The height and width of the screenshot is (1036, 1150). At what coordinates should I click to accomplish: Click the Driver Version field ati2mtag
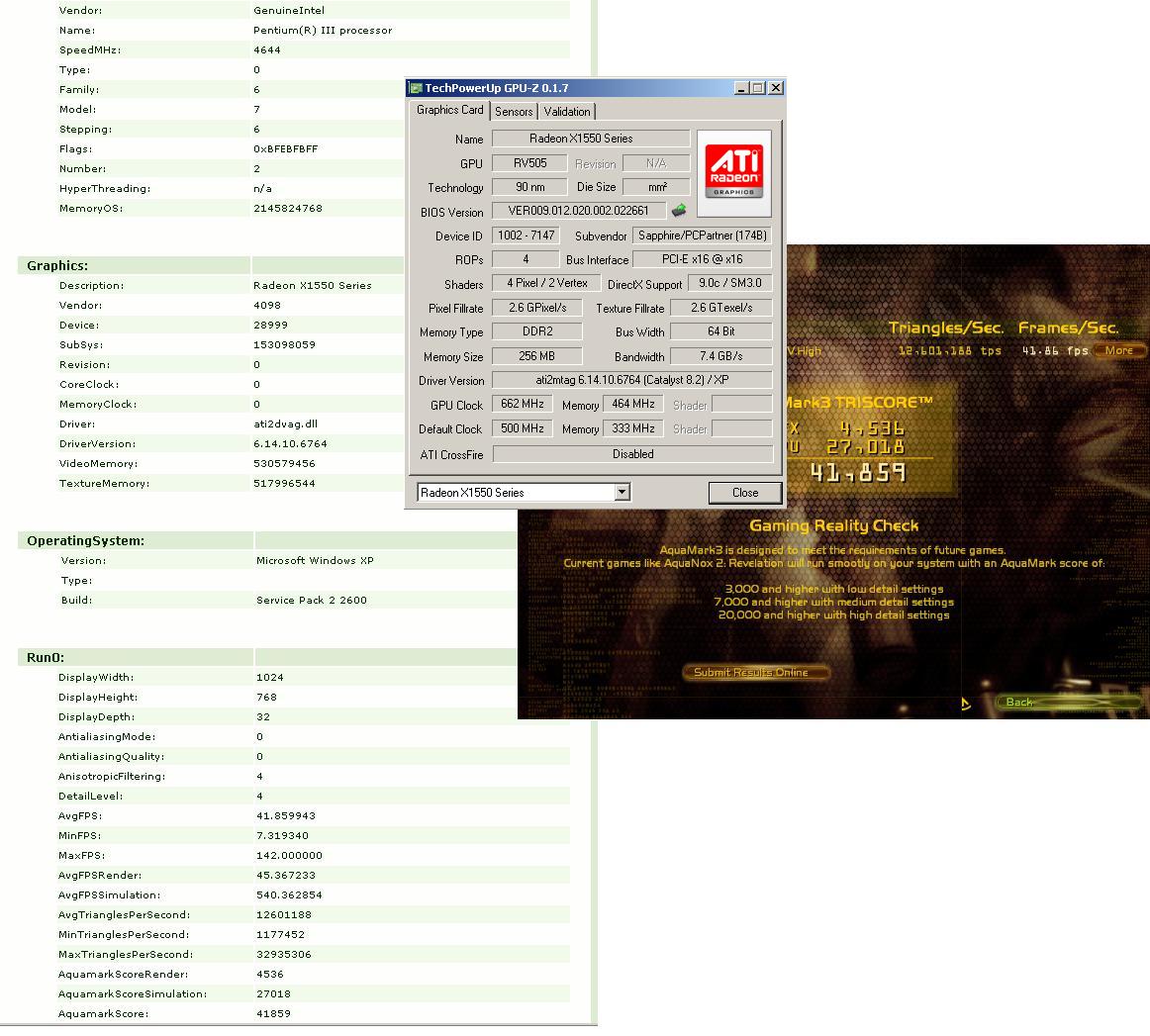632,380
